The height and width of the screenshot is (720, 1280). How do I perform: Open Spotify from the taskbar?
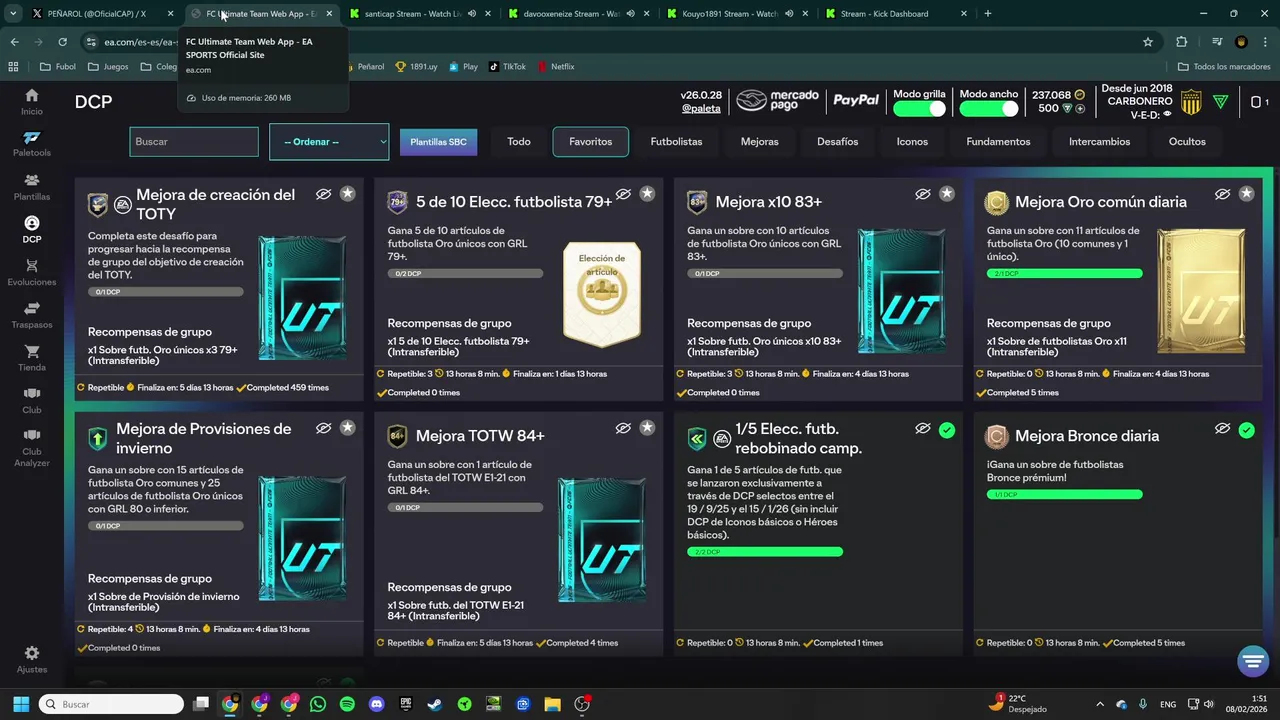click(x=347, y=704)
